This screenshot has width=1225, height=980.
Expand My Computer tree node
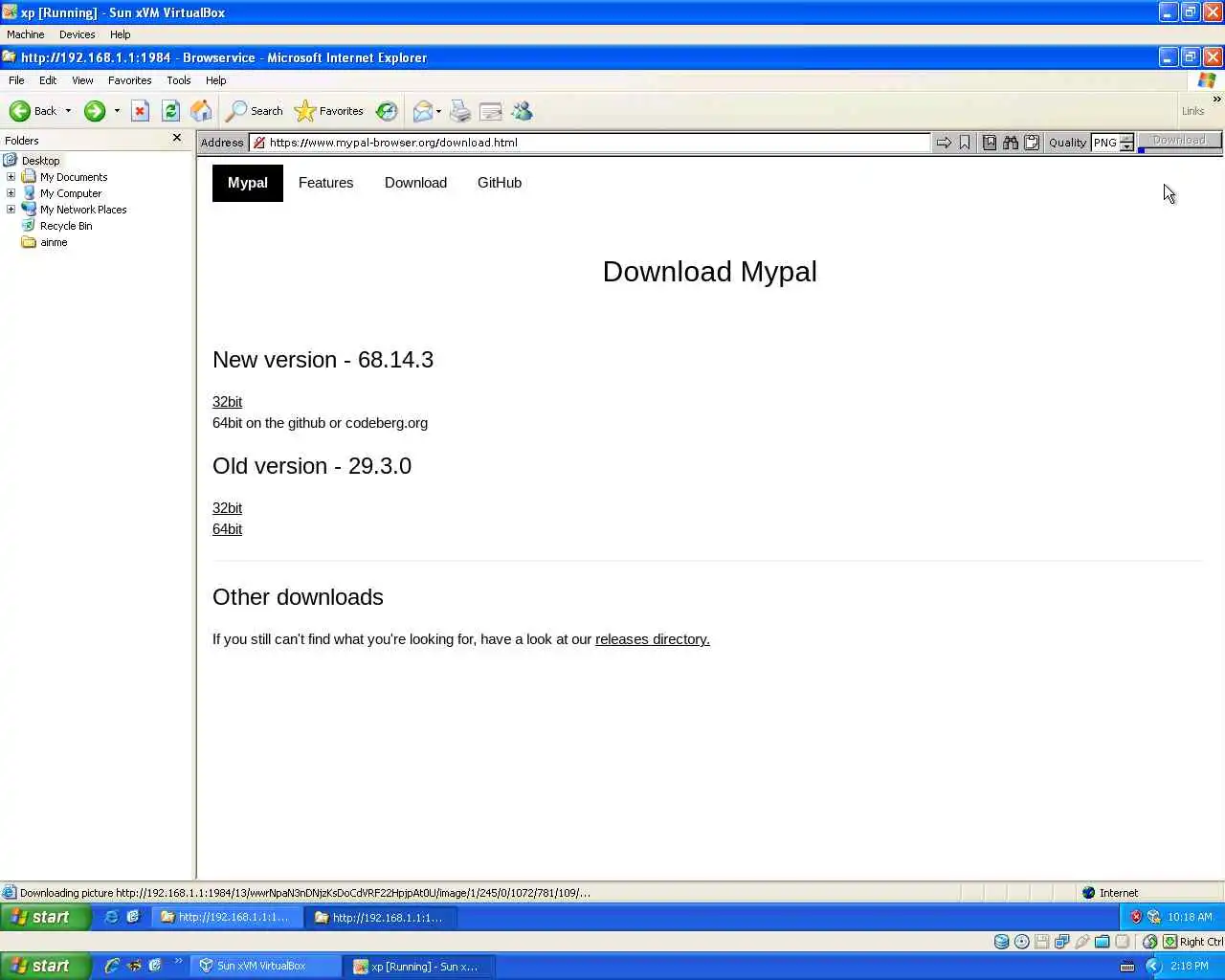pos(11,193)
